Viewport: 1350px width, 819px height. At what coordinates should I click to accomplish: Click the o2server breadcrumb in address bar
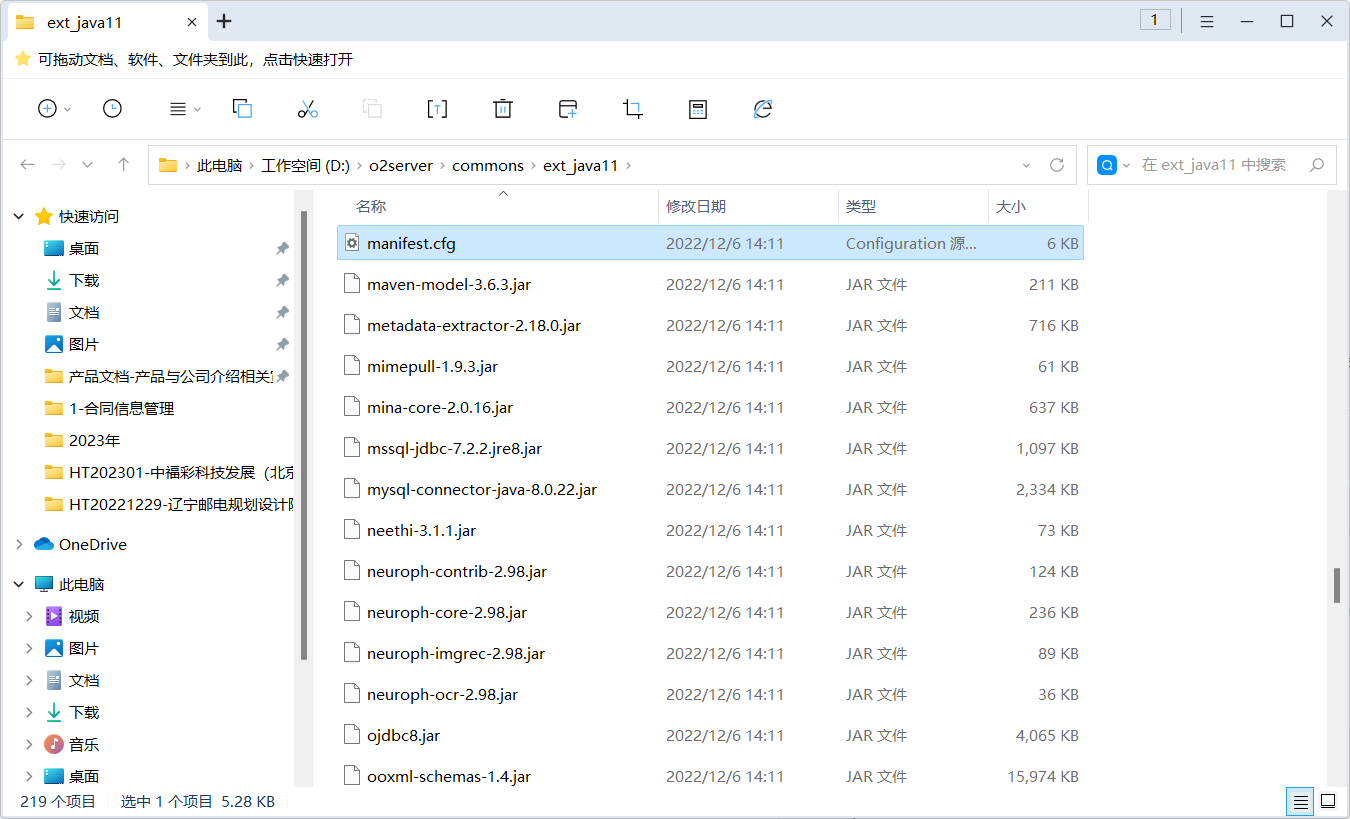[400, 165]
